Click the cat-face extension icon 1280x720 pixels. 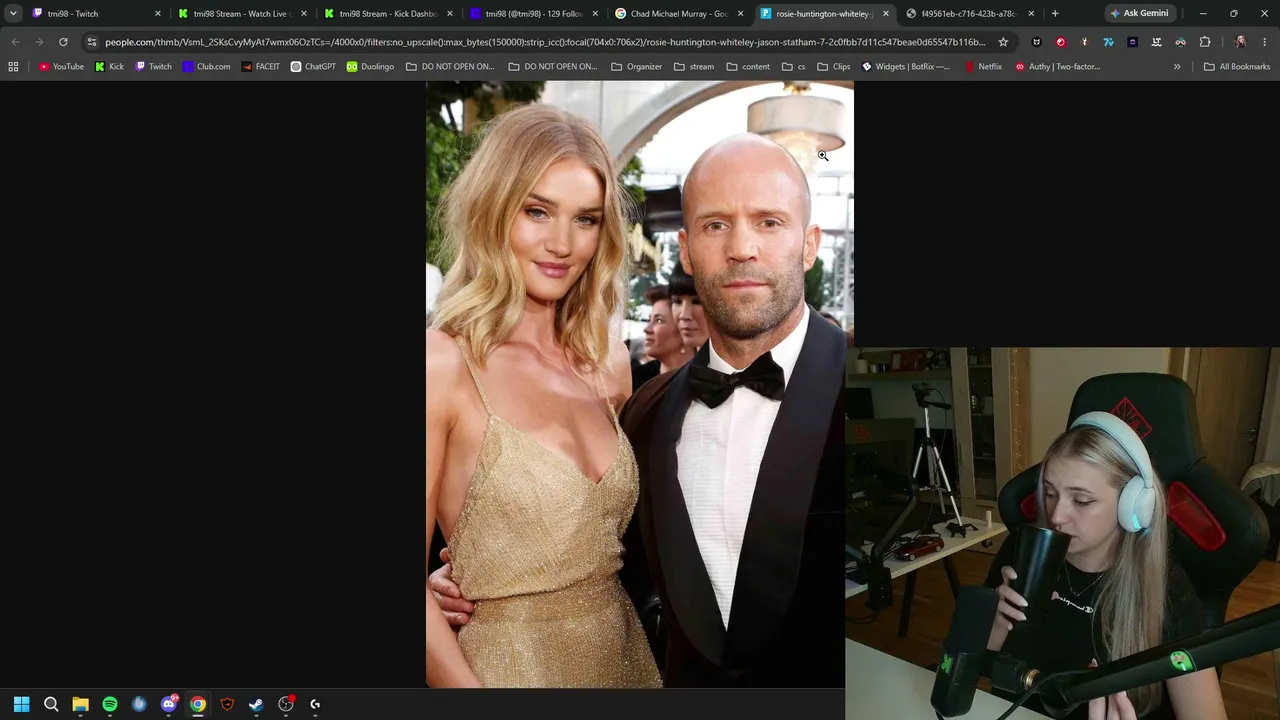coord(1037,42)
